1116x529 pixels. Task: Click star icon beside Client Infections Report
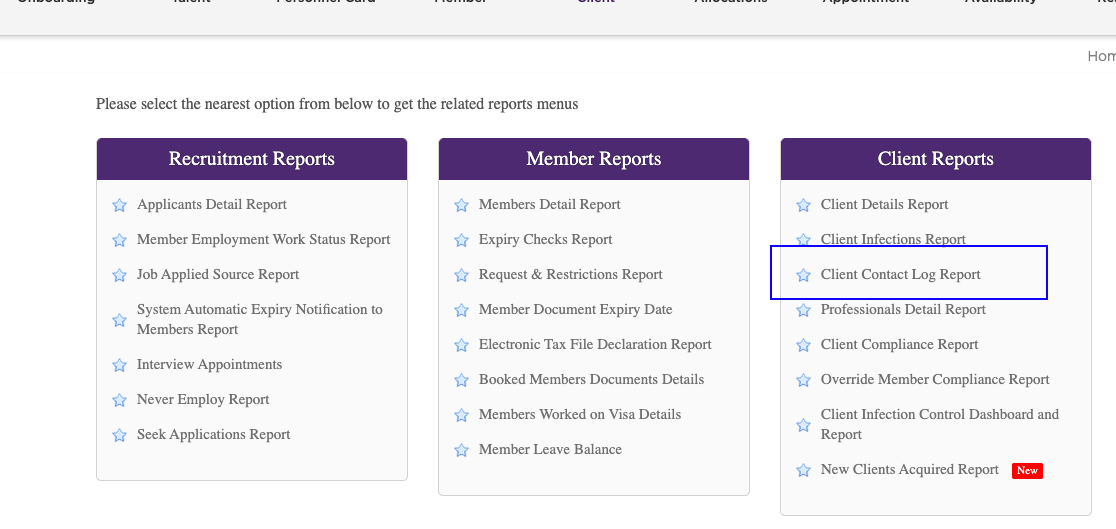pos(804,240)
